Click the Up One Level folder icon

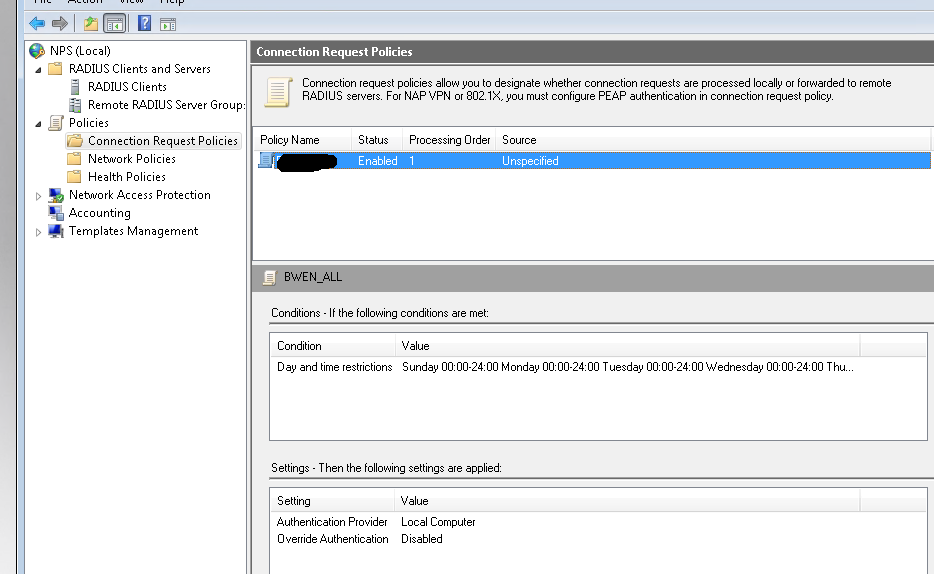91,23
